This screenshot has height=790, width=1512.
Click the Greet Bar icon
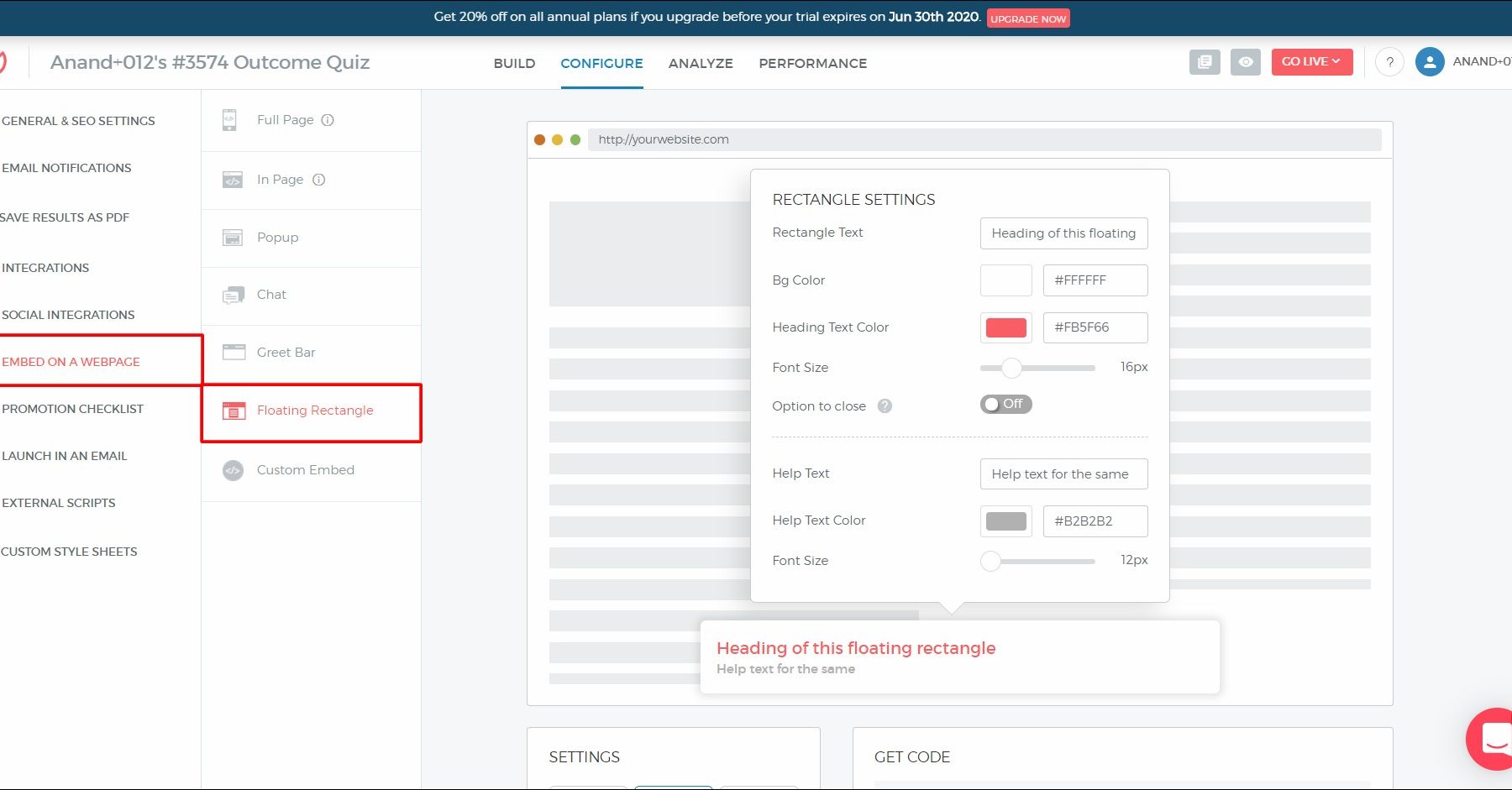234,353
